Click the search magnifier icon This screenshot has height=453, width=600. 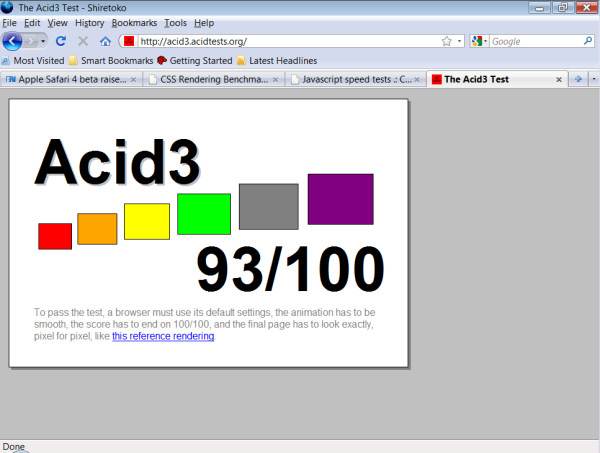point(588,41)
